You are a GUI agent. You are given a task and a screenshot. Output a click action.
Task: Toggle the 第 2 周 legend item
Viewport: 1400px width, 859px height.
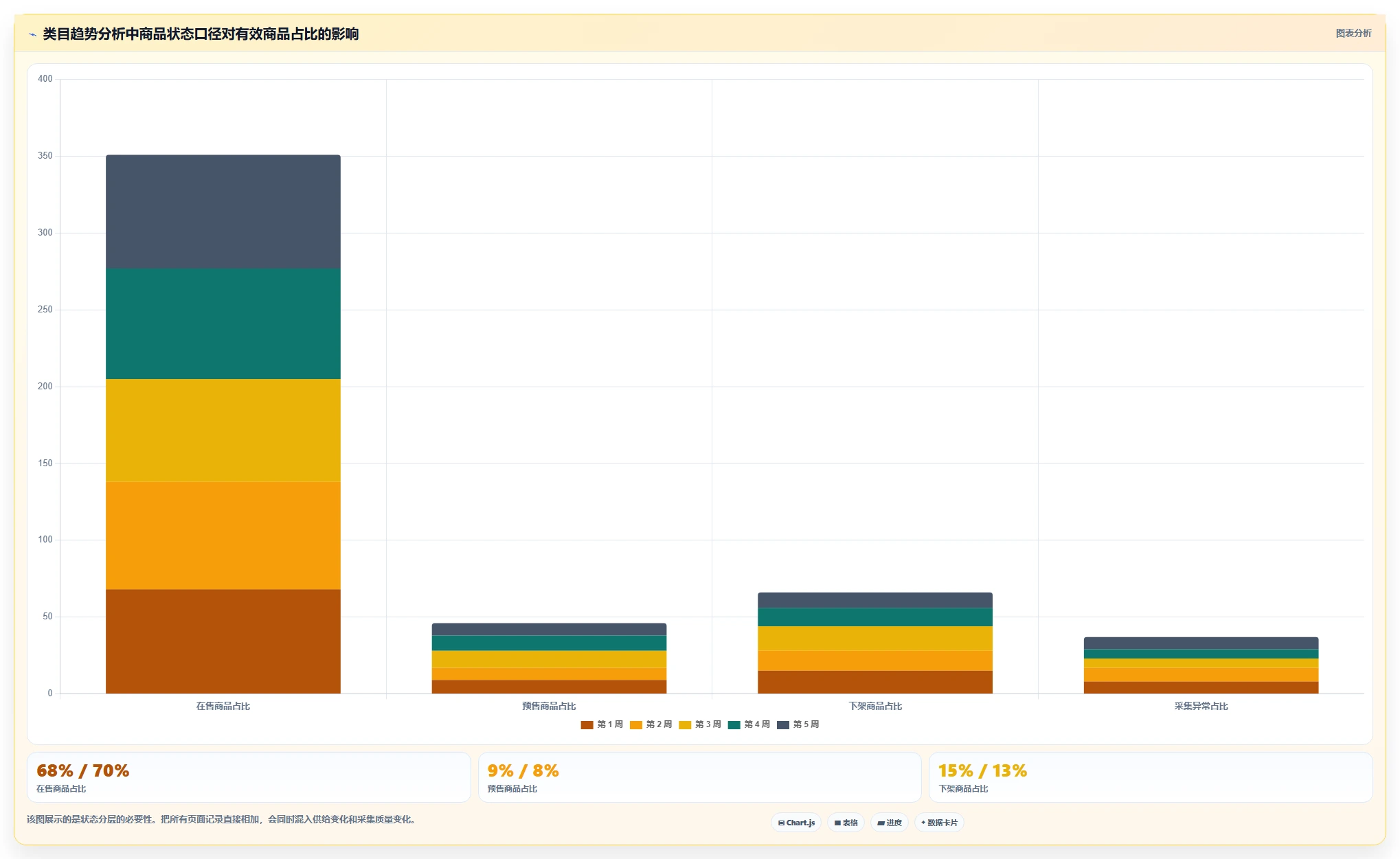[x=651, y=724]
